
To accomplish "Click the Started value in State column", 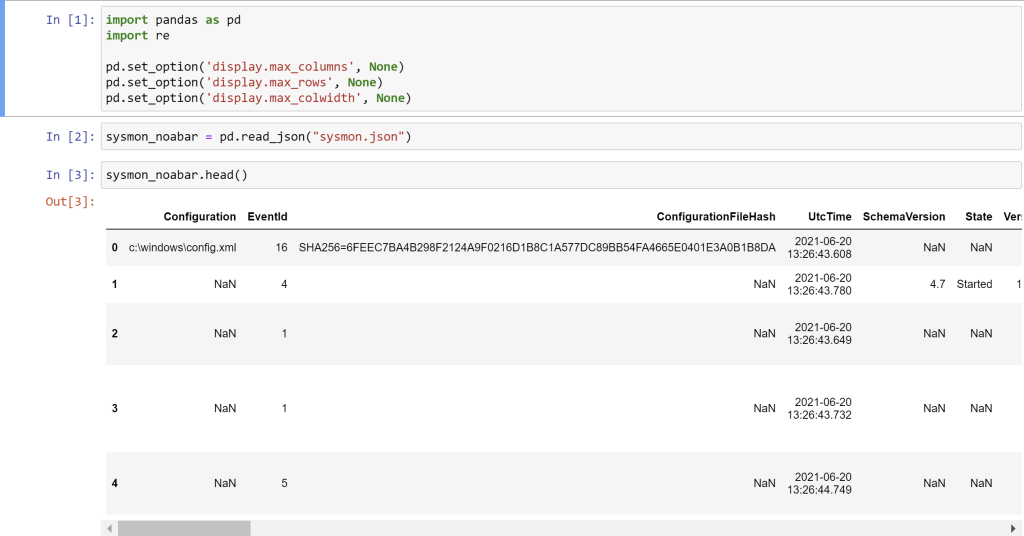I will tap(974, 284).
